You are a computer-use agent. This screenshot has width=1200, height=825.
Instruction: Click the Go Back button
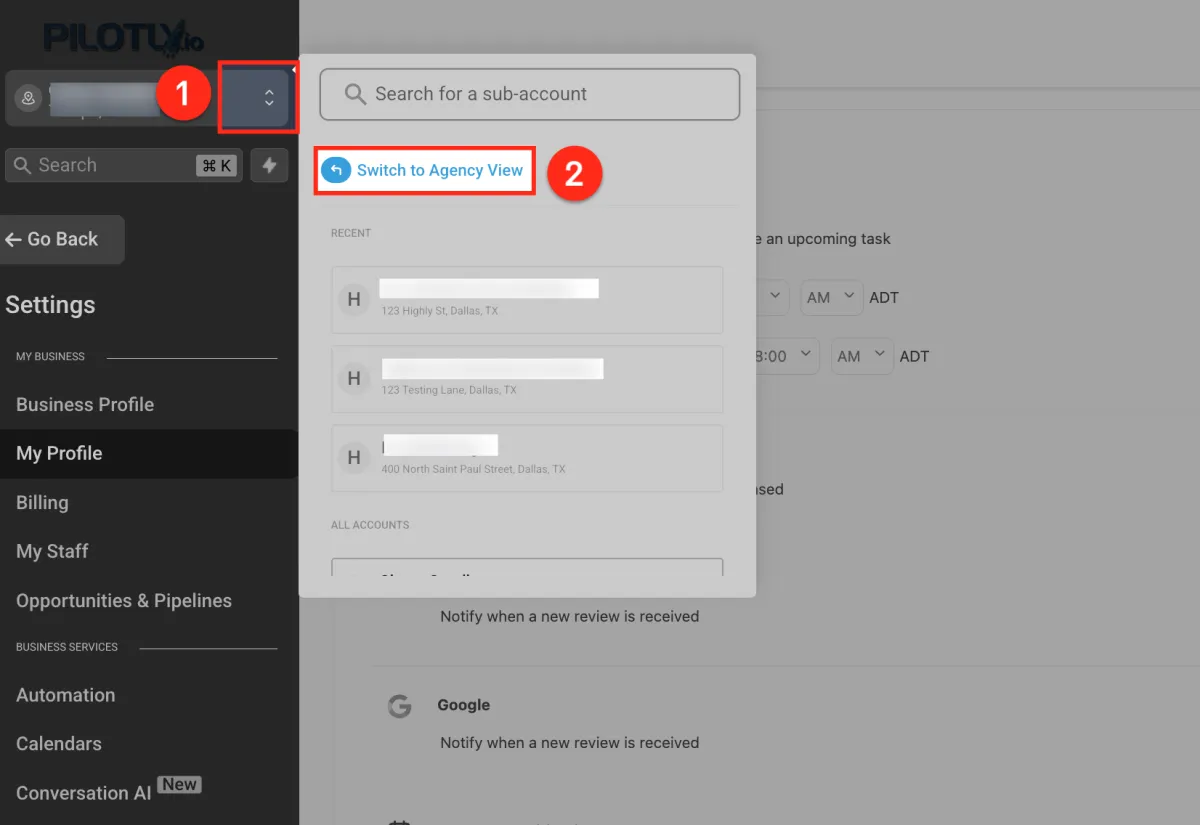[x=63, y=239]
